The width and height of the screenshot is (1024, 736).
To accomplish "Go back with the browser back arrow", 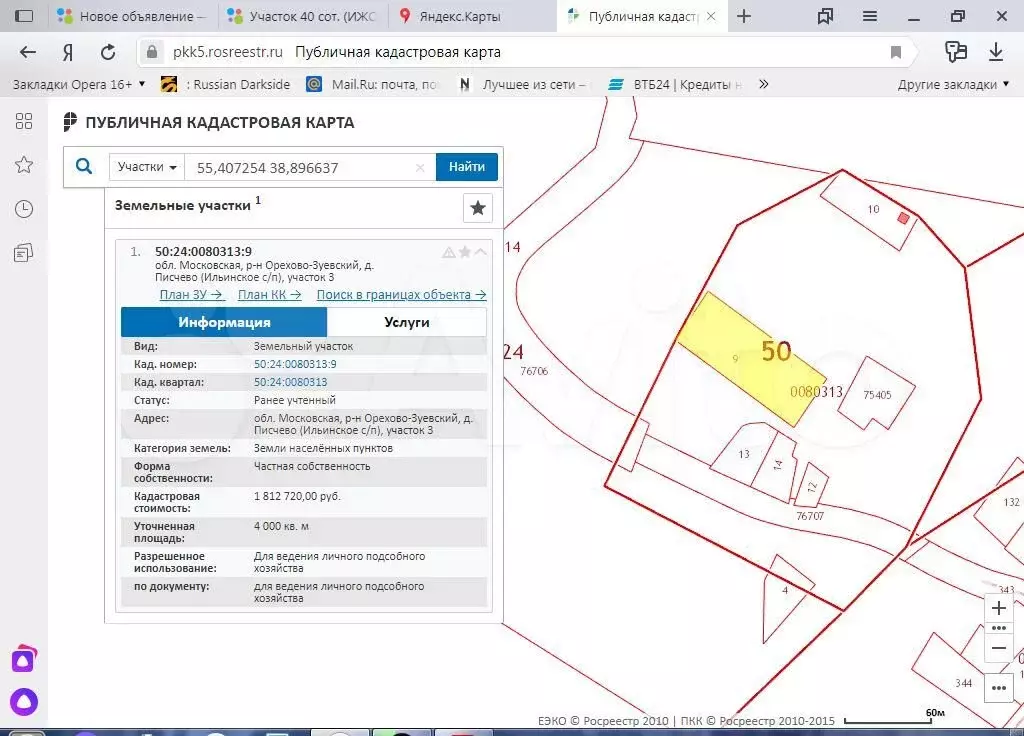I will [x=27, y=52].
